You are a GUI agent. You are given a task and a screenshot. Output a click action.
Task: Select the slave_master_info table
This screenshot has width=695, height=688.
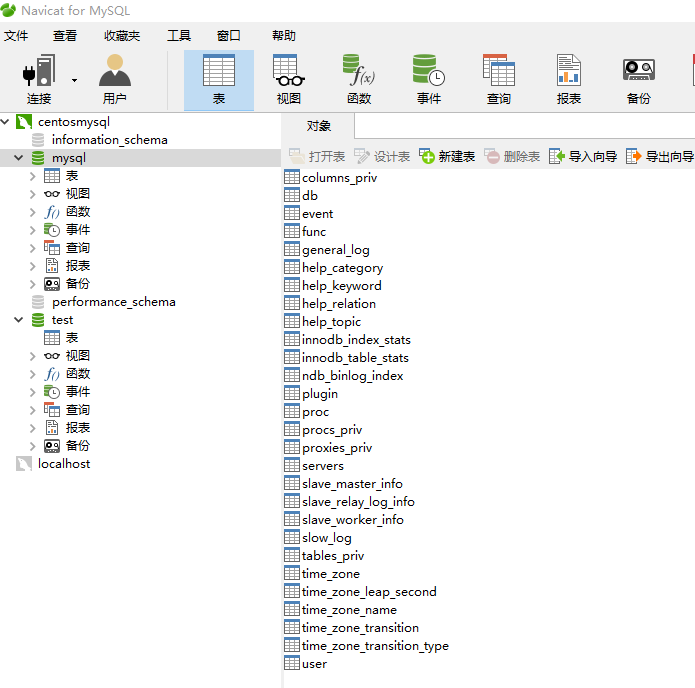tap(352, 484)
